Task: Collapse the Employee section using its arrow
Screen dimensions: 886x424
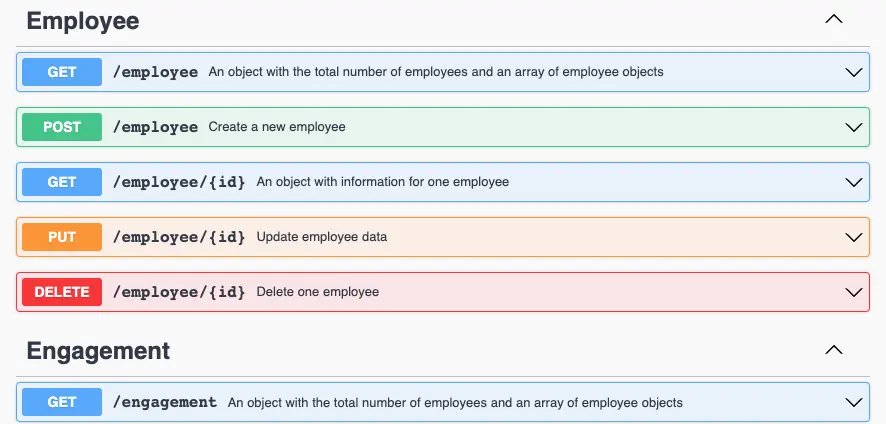Action: click(x=833, y=20)
